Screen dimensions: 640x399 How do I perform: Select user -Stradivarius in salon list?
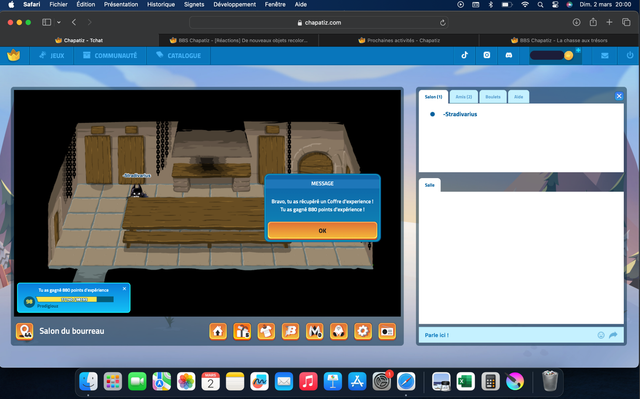tap(460, 114)
